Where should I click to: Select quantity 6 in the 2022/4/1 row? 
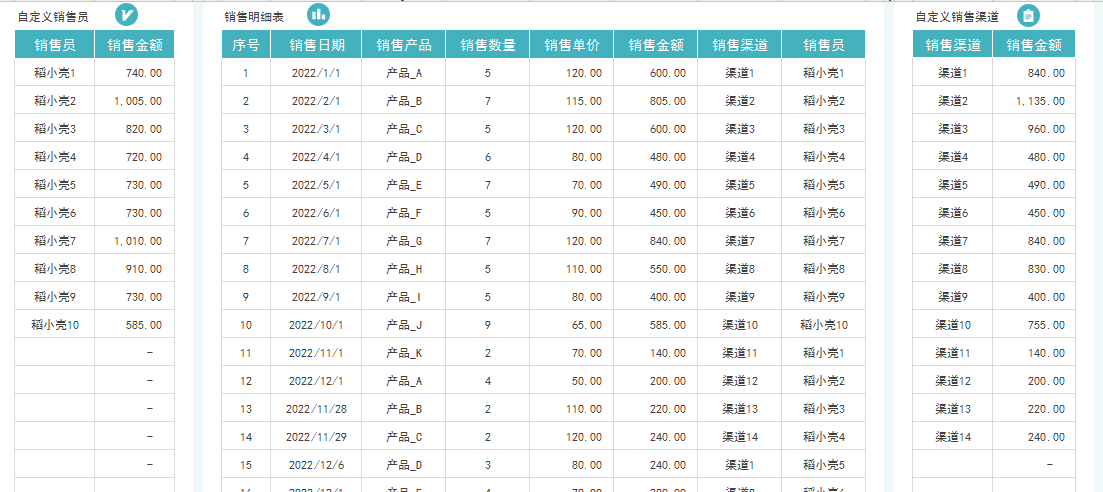[x=487, y=156]
